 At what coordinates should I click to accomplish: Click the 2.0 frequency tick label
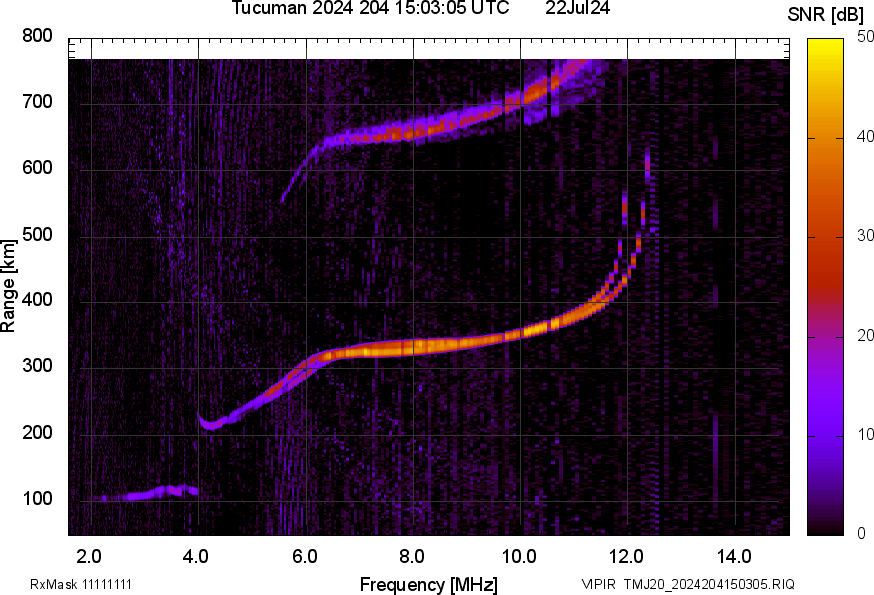(89, 556)
